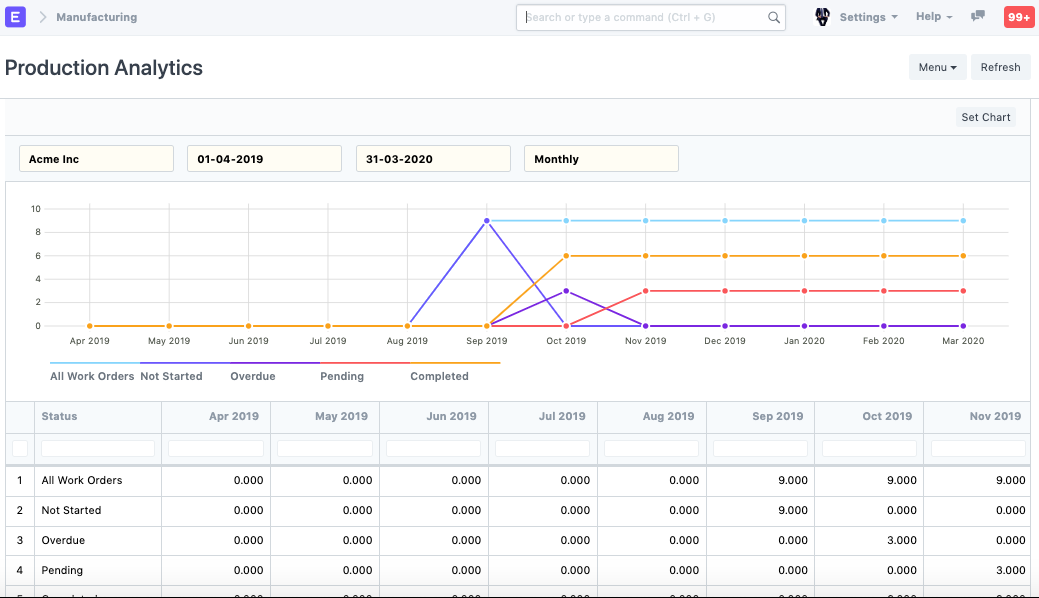Toggle the Completed legend series
This screenshot has width=1039, height=598.
(x=439, y=376)
